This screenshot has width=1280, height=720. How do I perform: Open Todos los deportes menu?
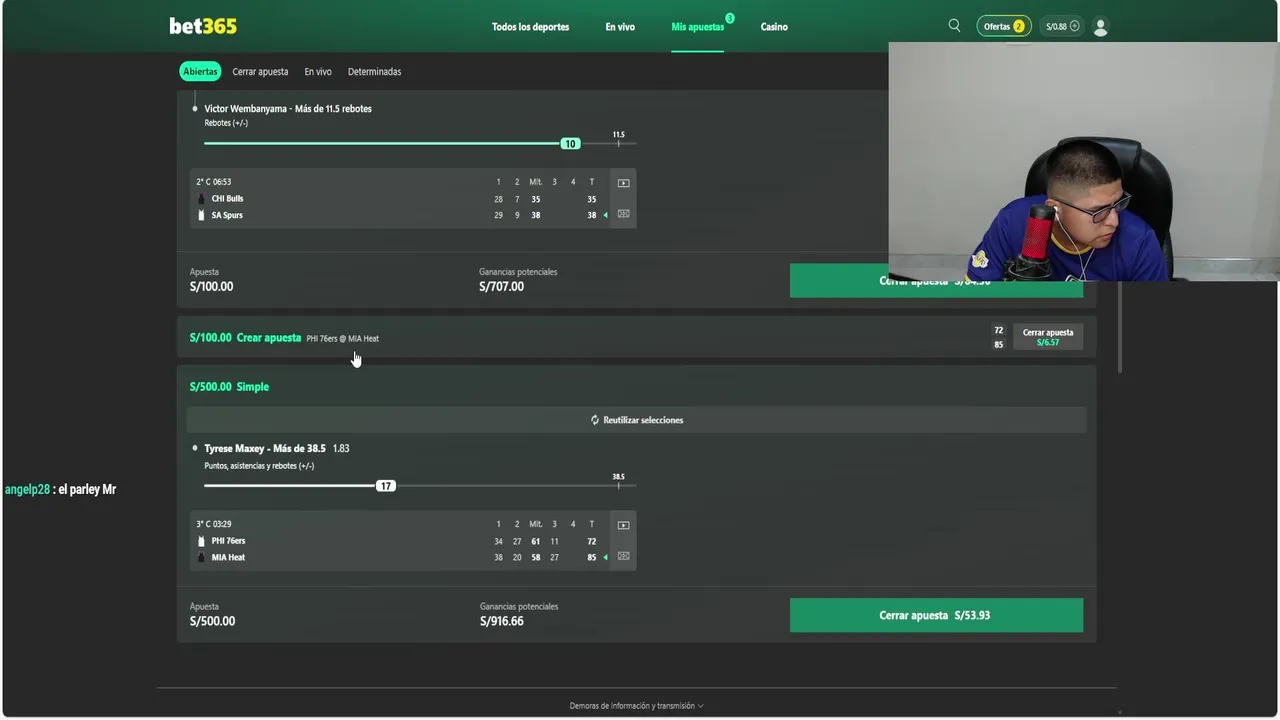coord(530,27)
